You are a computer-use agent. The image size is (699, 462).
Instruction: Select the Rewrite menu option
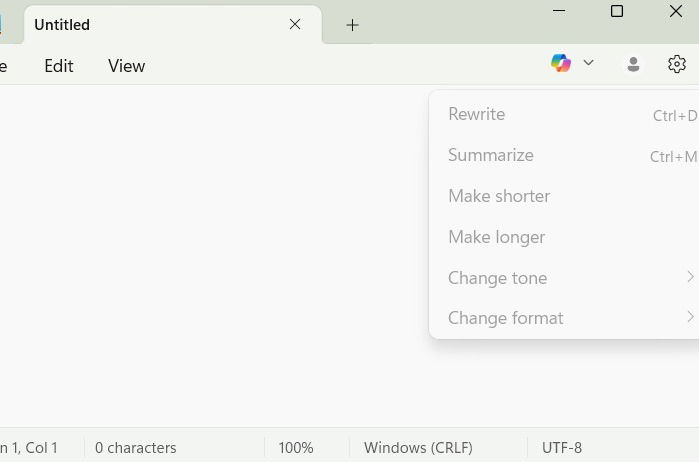477,114
